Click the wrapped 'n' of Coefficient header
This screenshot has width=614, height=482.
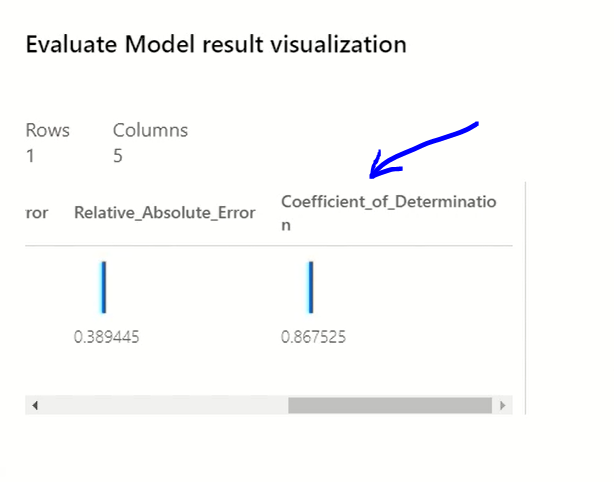[x=286, y=226]
